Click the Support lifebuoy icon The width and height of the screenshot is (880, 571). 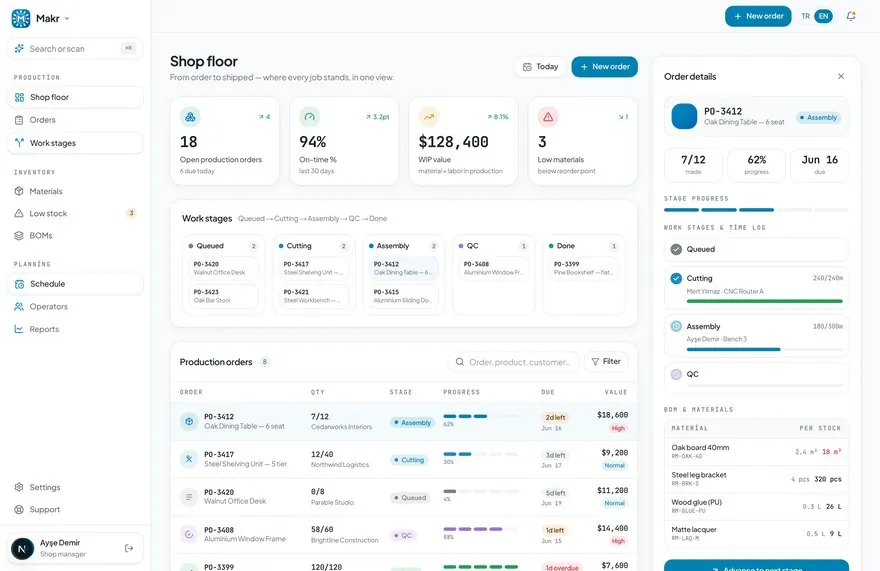pyautogui.click(x=19, y=510)
